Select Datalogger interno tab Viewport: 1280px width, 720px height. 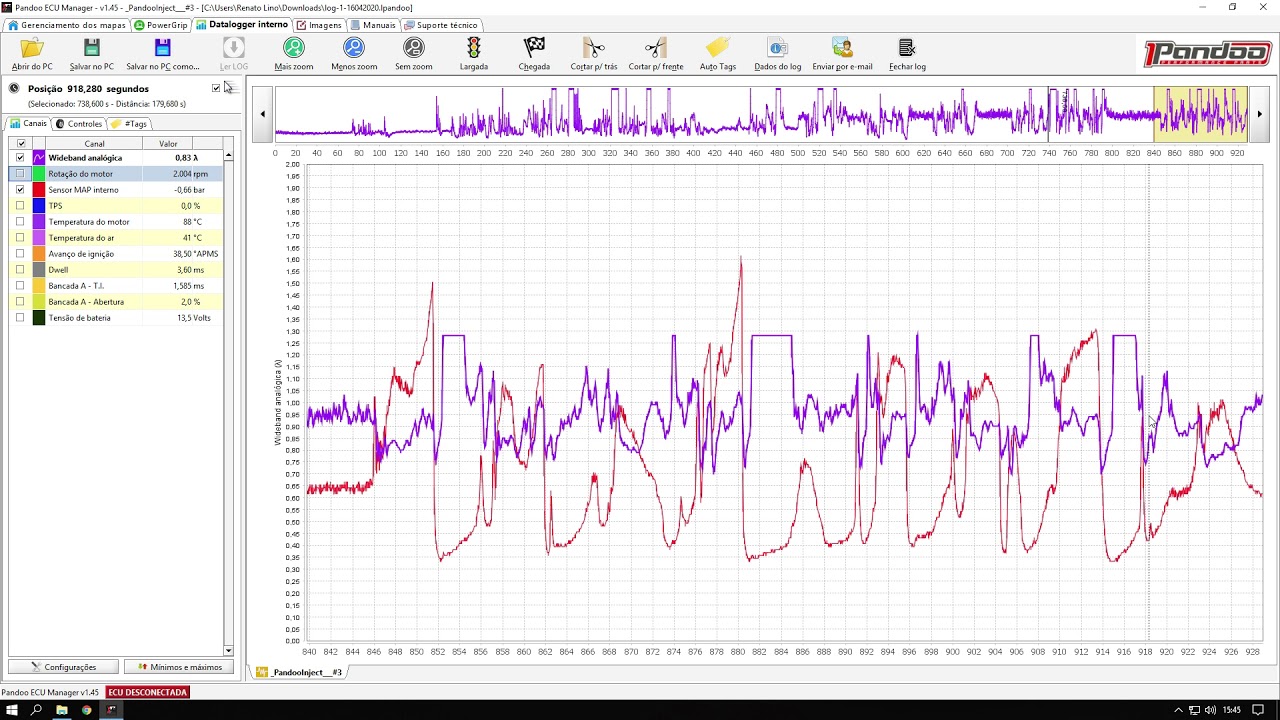(242, 24)
